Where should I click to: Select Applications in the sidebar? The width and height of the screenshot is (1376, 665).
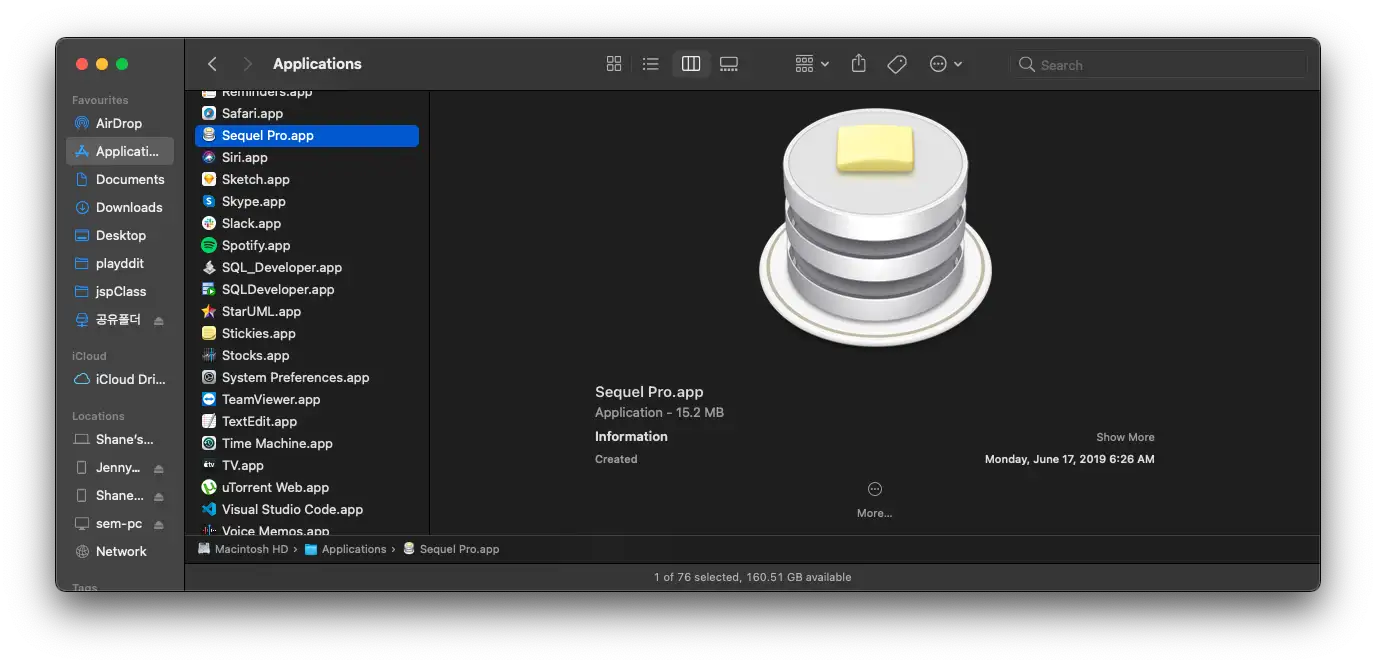pos(120,151)
